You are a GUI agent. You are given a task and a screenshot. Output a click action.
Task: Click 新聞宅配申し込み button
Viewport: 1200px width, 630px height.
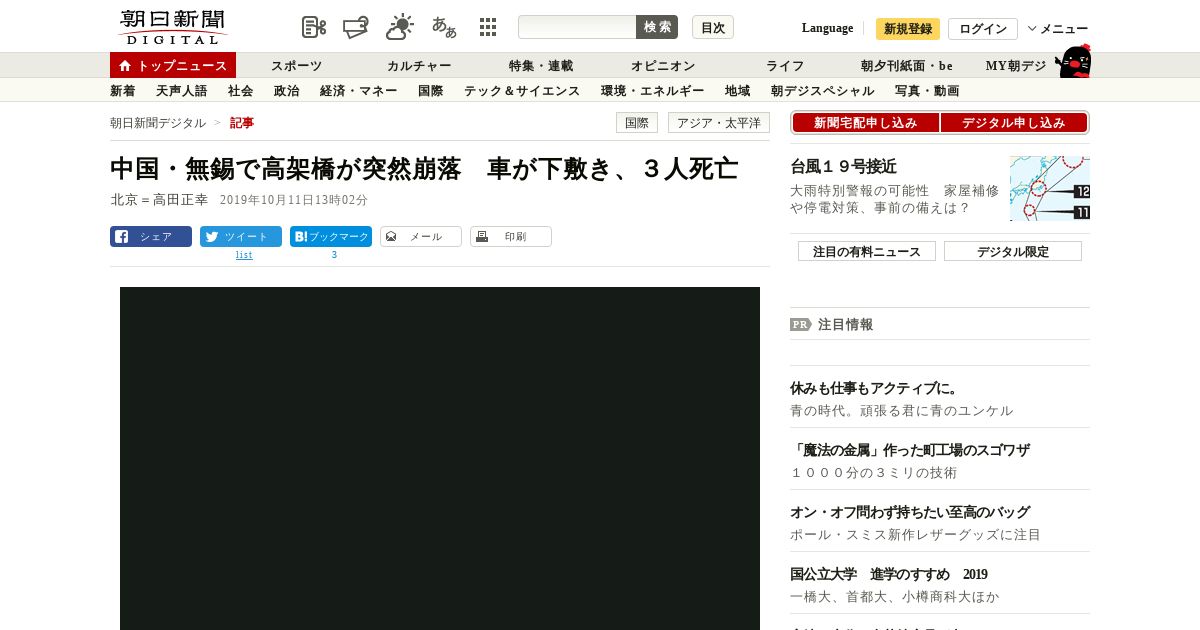coord(866,123)
